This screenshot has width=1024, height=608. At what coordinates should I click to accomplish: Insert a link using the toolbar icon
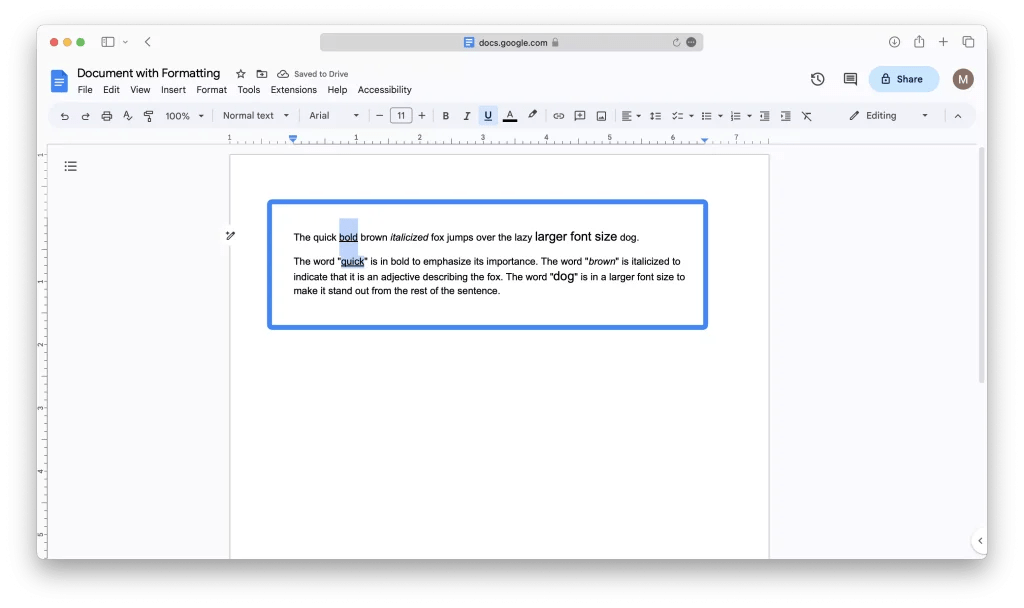point(558,115)
